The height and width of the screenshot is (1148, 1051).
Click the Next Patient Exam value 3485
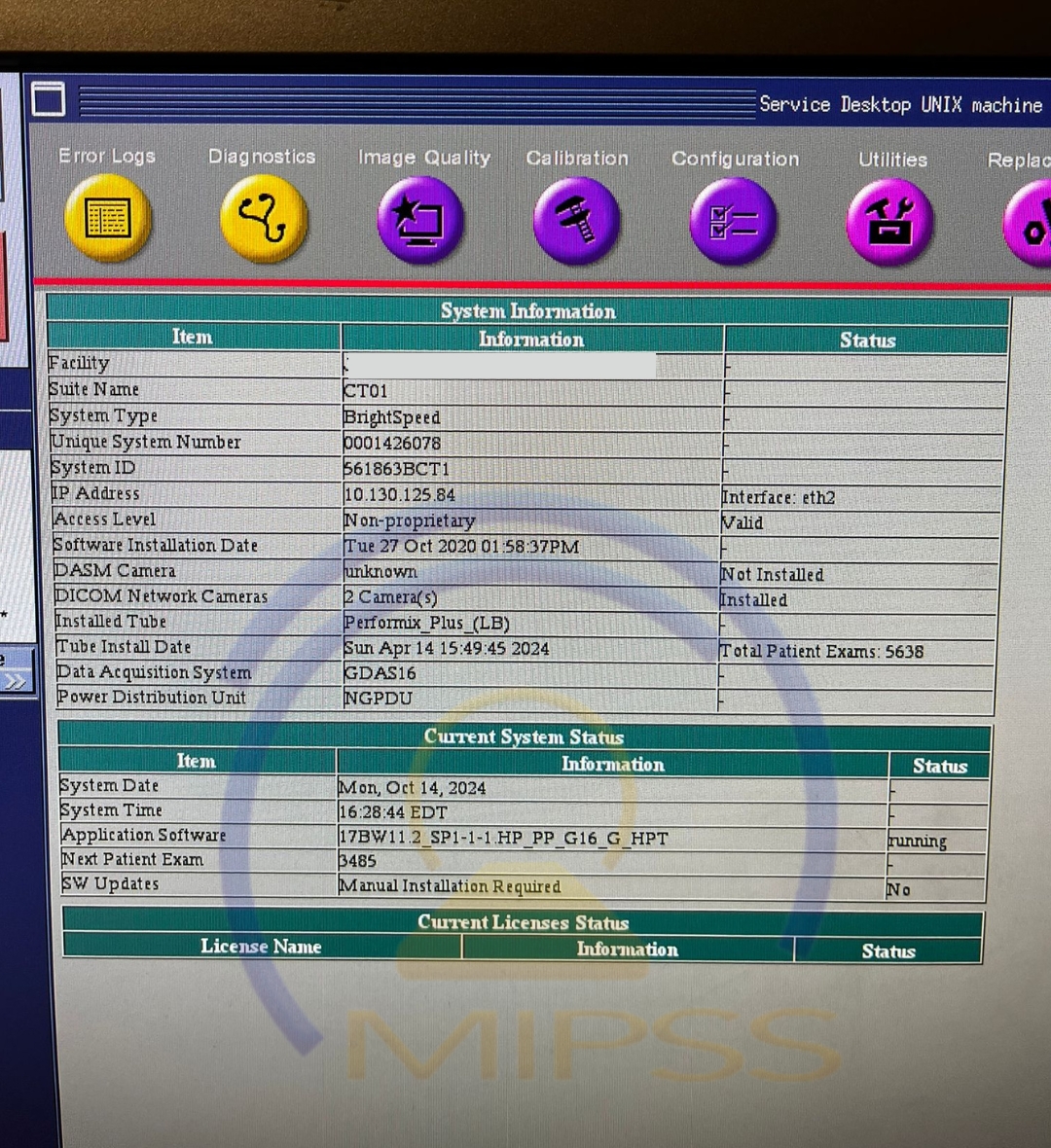pos(357,861)
